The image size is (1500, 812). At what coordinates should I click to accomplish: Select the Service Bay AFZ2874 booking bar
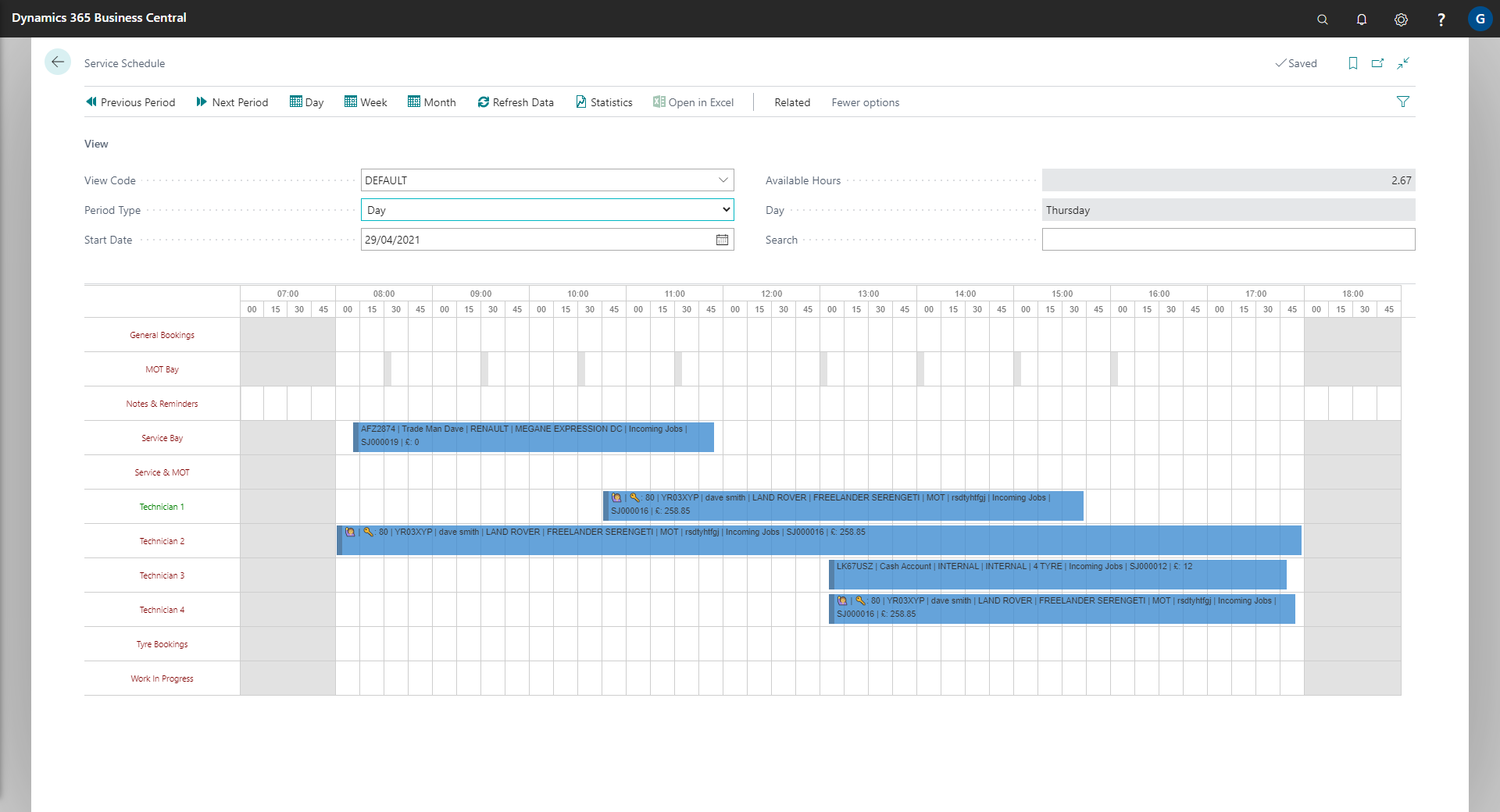point(534,437)
